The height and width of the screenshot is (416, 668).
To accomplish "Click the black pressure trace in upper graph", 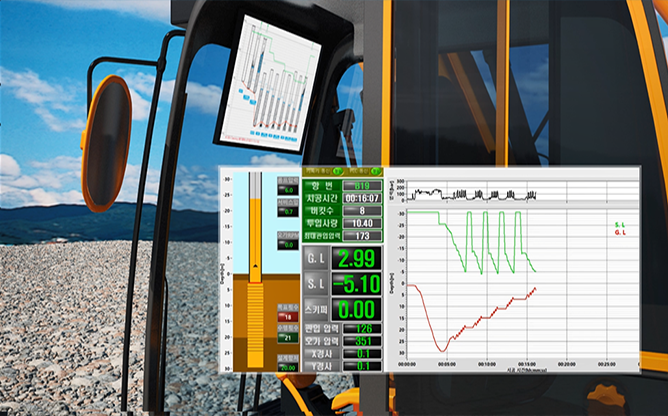I will (471, 195).
